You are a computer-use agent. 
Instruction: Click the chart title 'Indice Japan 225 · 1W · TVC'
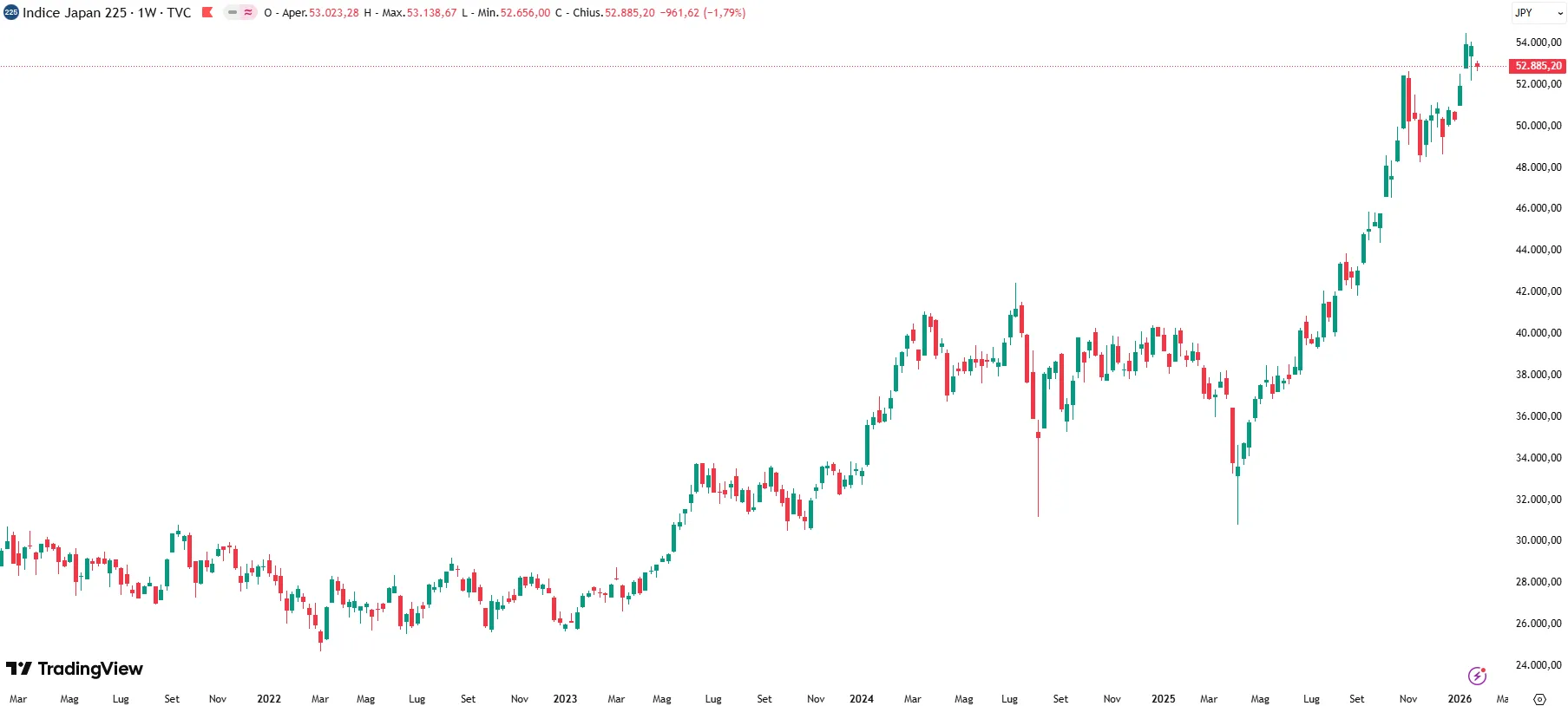click(x=107, y=13)
